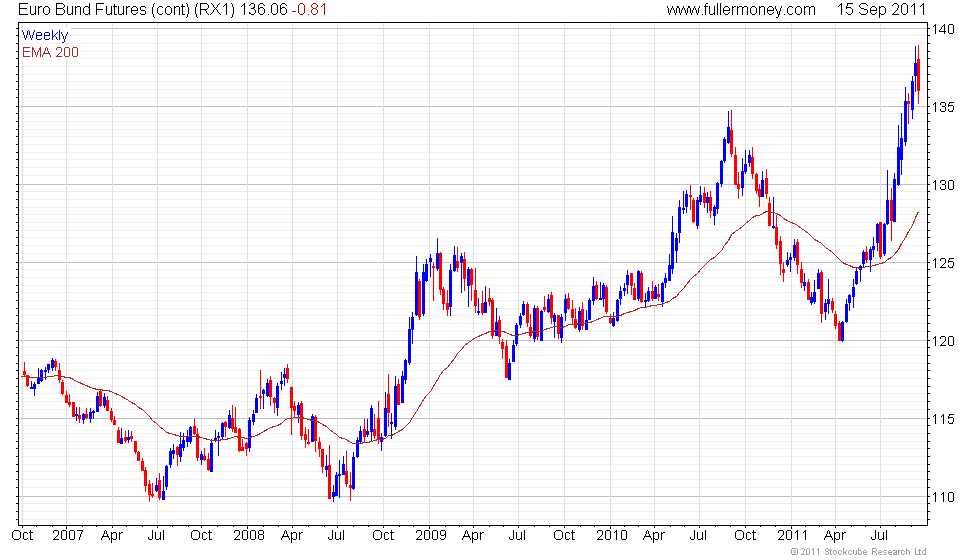Click the 125 price axis label

(x=943, y=264)
